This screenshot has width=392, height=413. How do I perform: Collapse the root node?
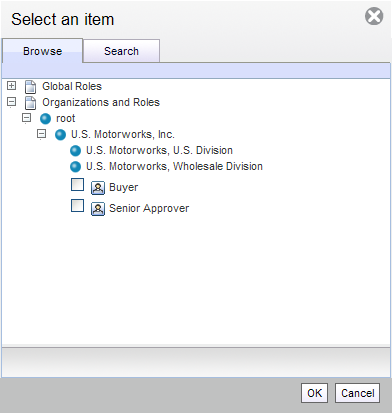tap(26, 118)
